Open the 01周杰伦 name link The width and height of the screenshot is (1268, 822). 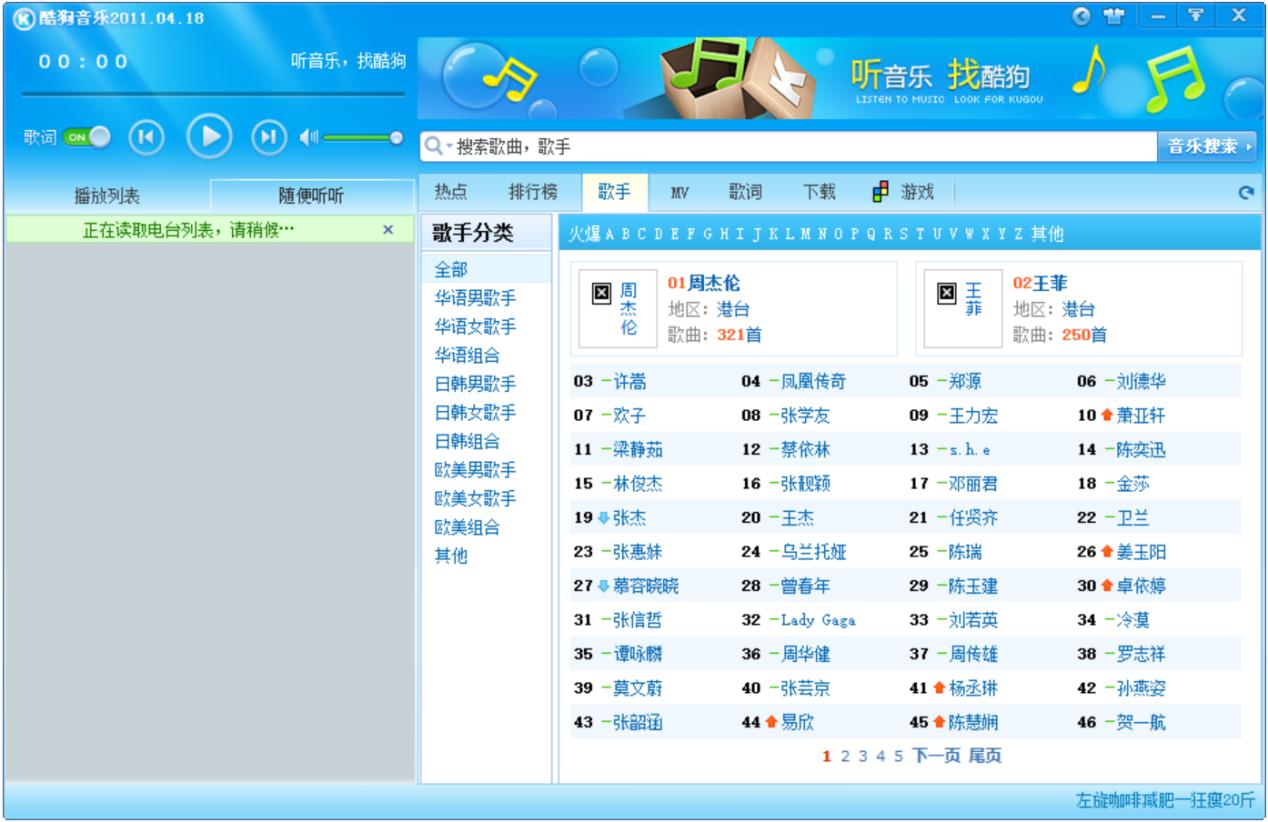click(704, 283)
